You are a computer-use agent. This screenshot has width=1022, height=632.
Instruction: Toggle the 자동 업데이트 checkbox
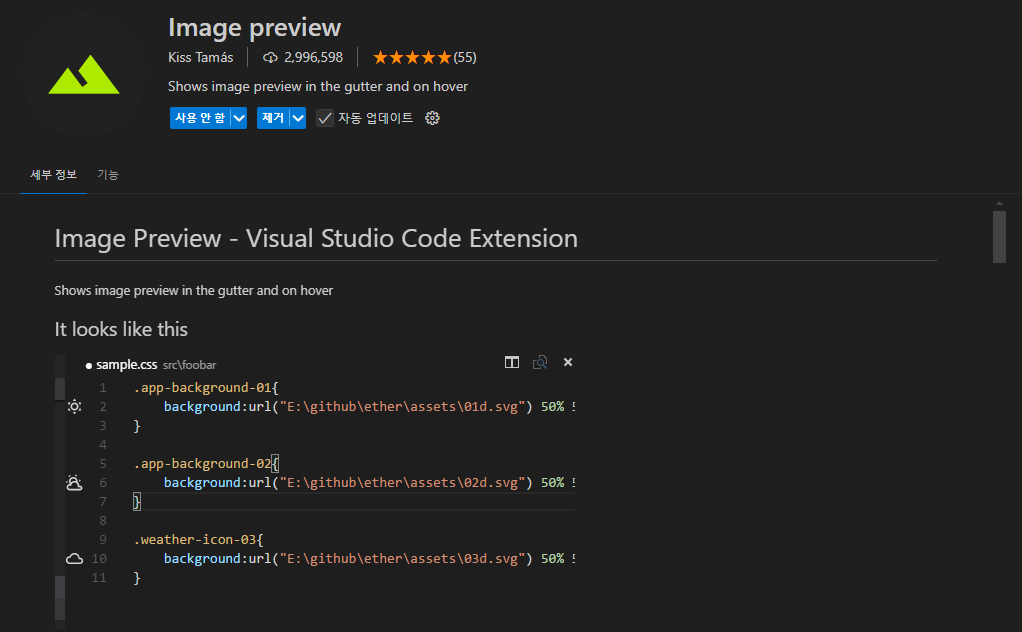click(x=325, y=118)
